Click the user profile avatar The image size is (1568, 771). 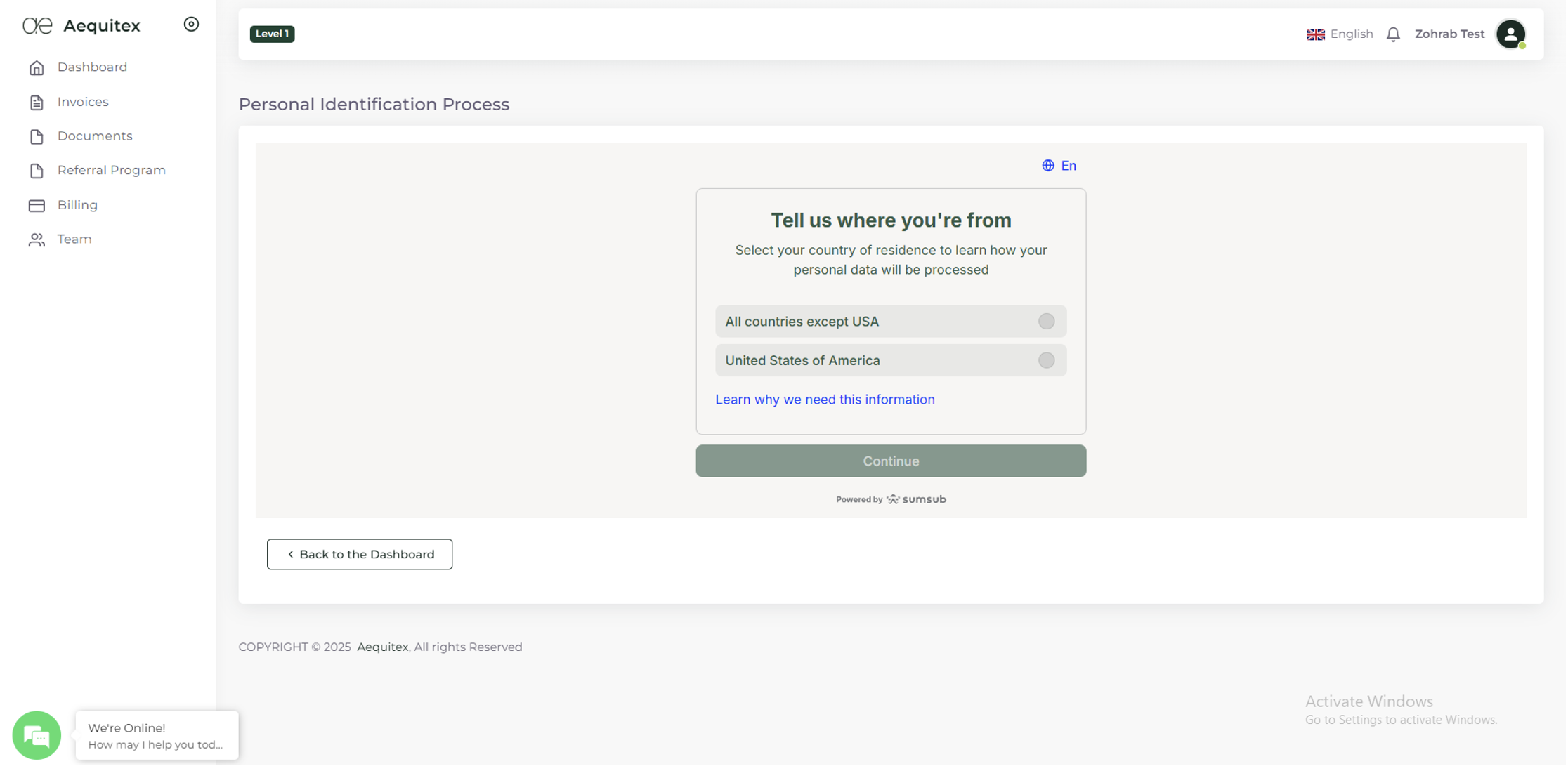pyautogui.click(x=1510, y=34)
